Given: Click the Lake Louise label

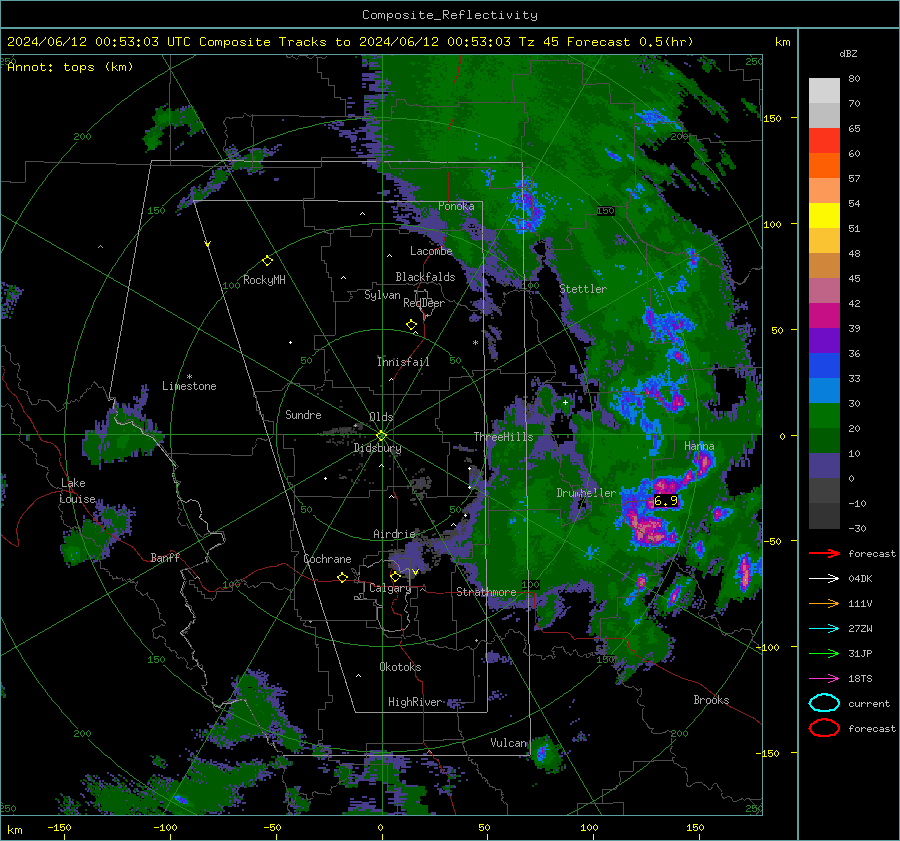Looking at the screenshot, I should coord(77,491).
